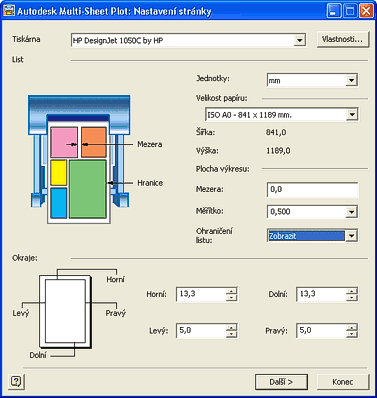Click the margins page diagram under Okraje

click(65, 311)
